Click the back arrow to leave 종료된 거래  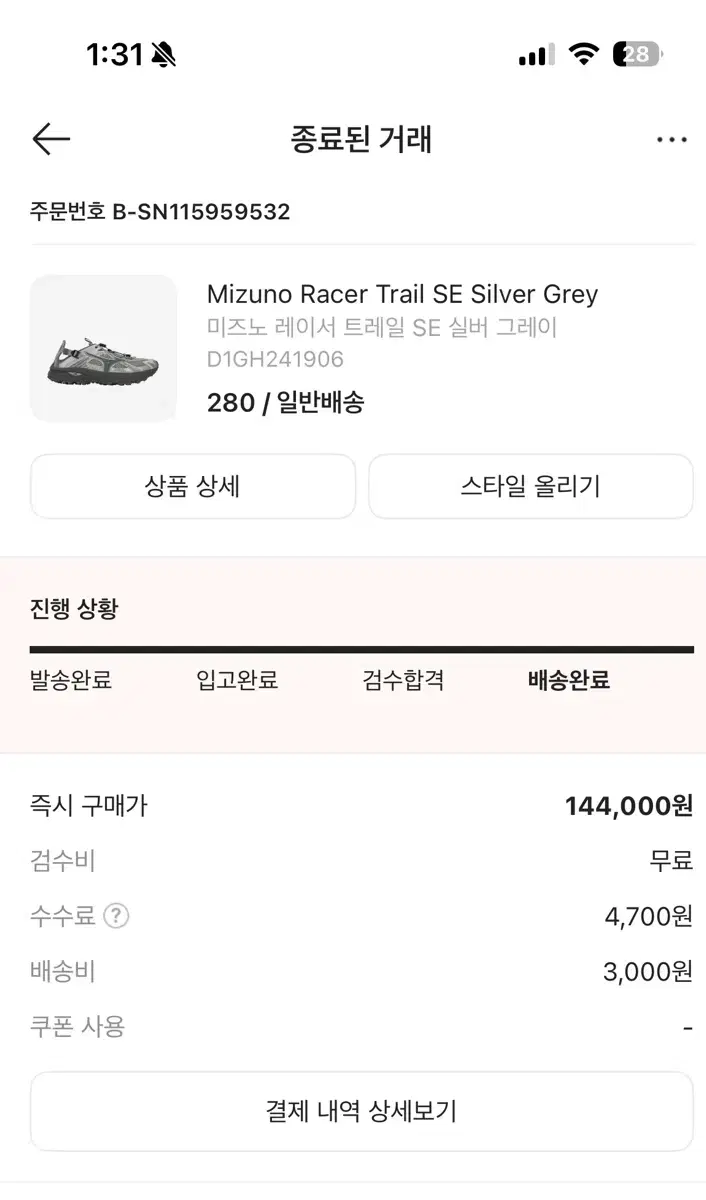pos(50,139)
